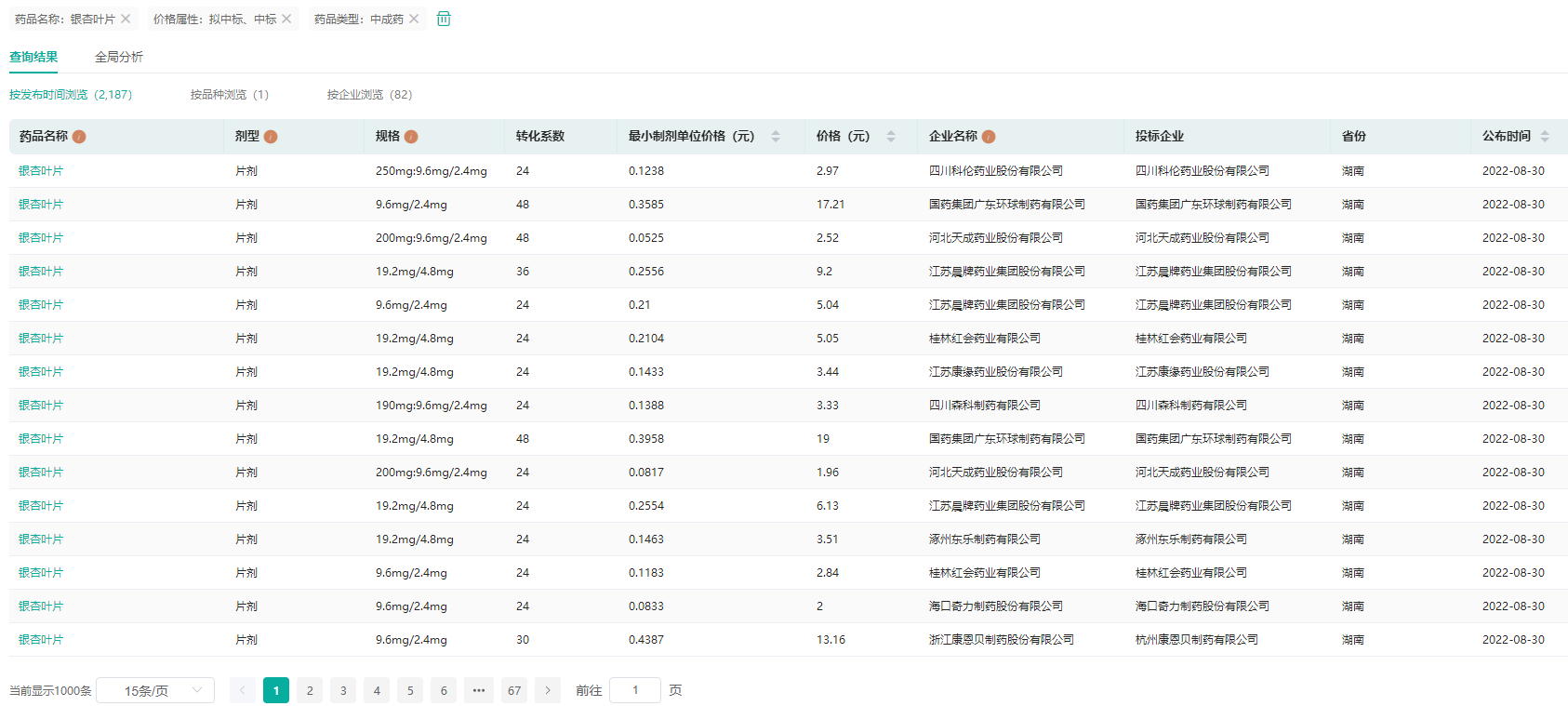This screenshot has width=1568, height=706.
Task: Click the info icon next to 企业名称 header
Action: (x=989, y=137)
